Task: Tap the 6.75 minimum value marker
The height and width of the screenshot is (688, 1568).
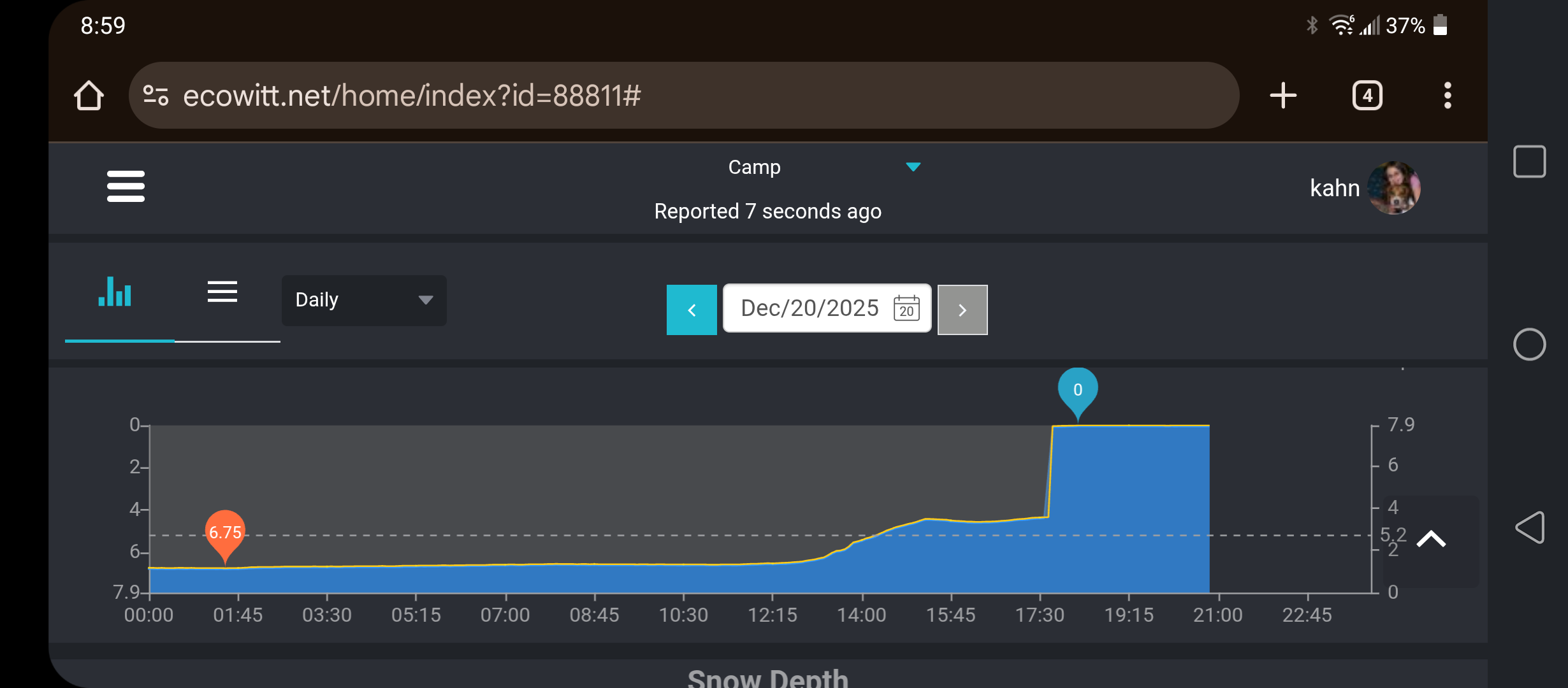Action: tap(225, 533)
